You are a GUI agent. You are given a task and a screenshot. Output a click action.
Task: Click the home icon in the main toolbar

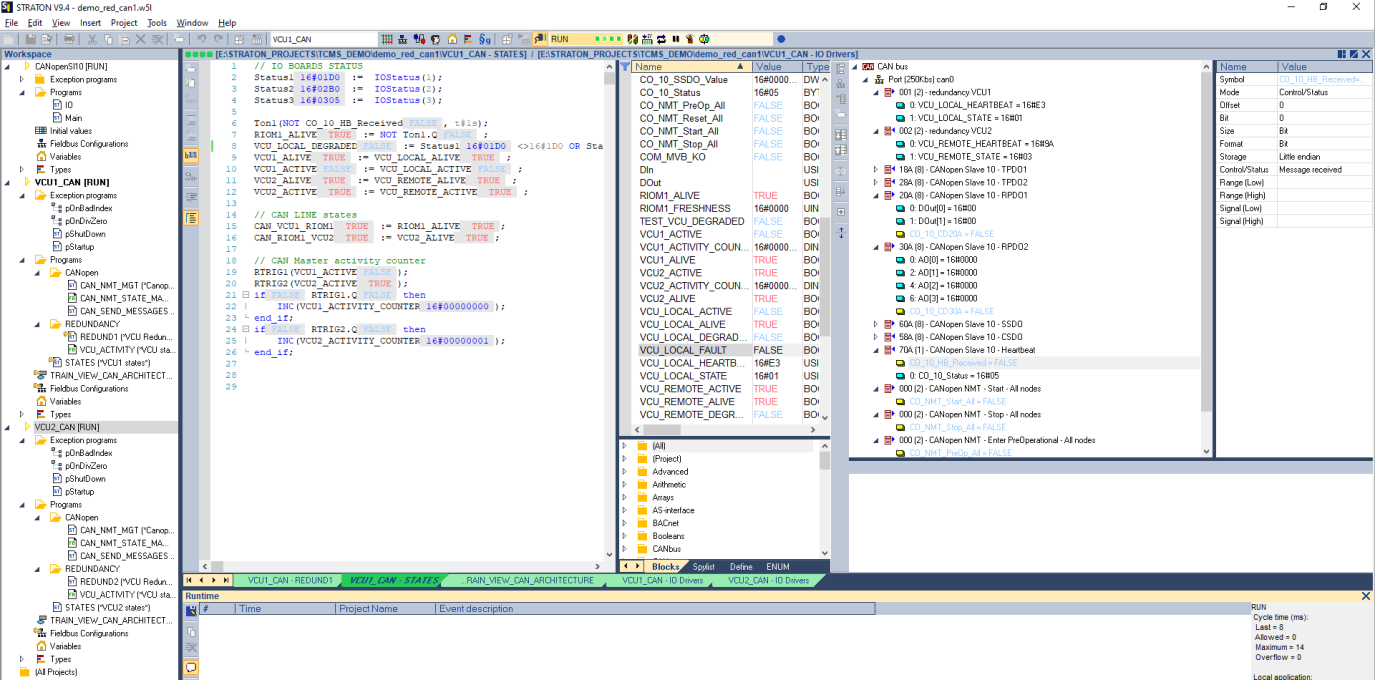point(451,39)
